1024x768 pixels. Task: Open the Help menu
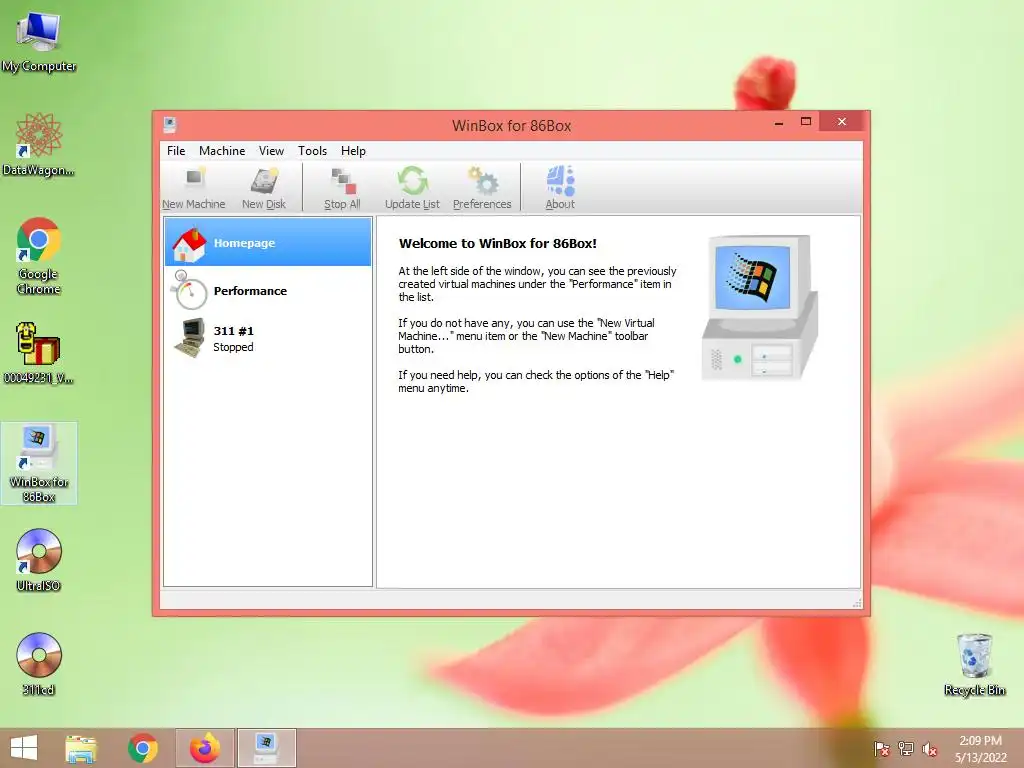[x=353, y=151]
